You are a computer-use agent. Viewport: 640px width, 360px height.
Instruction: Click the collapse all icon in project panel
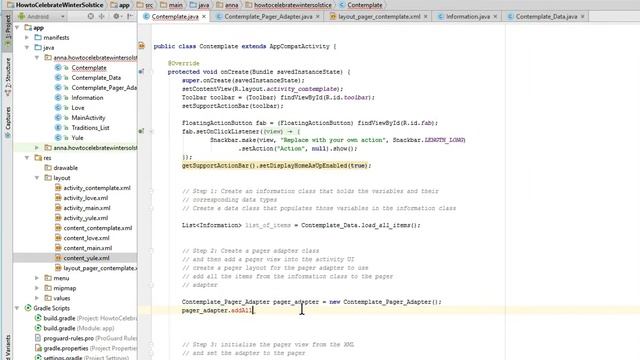tap(102, 16)
